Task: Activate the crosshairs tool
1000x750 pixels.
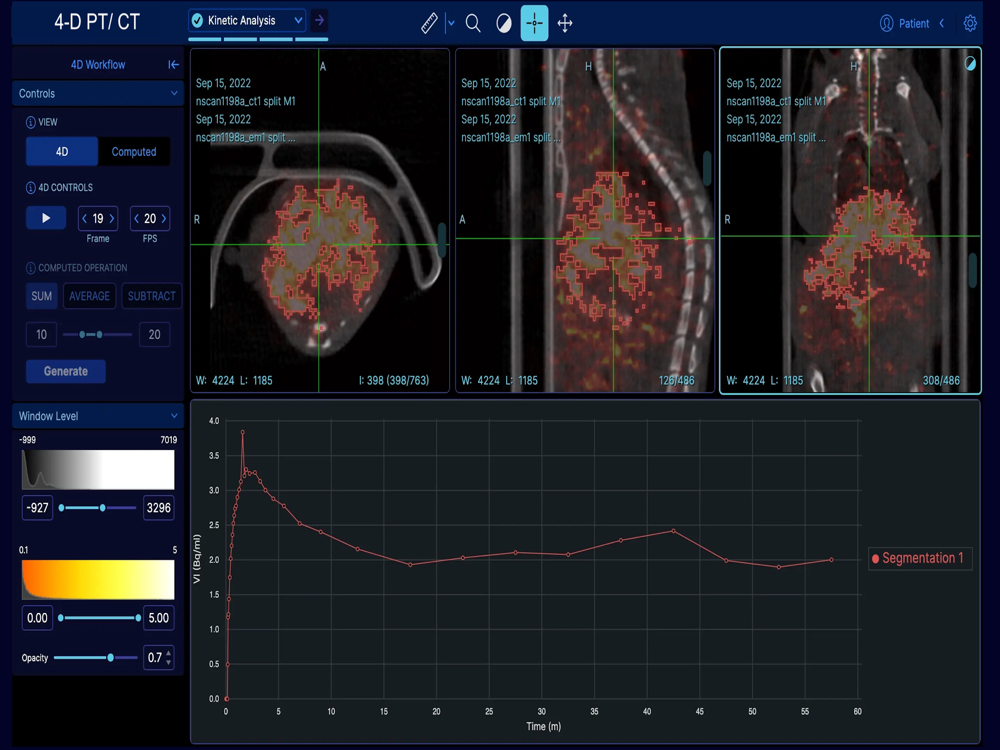Action: click(x=534, y=23)
